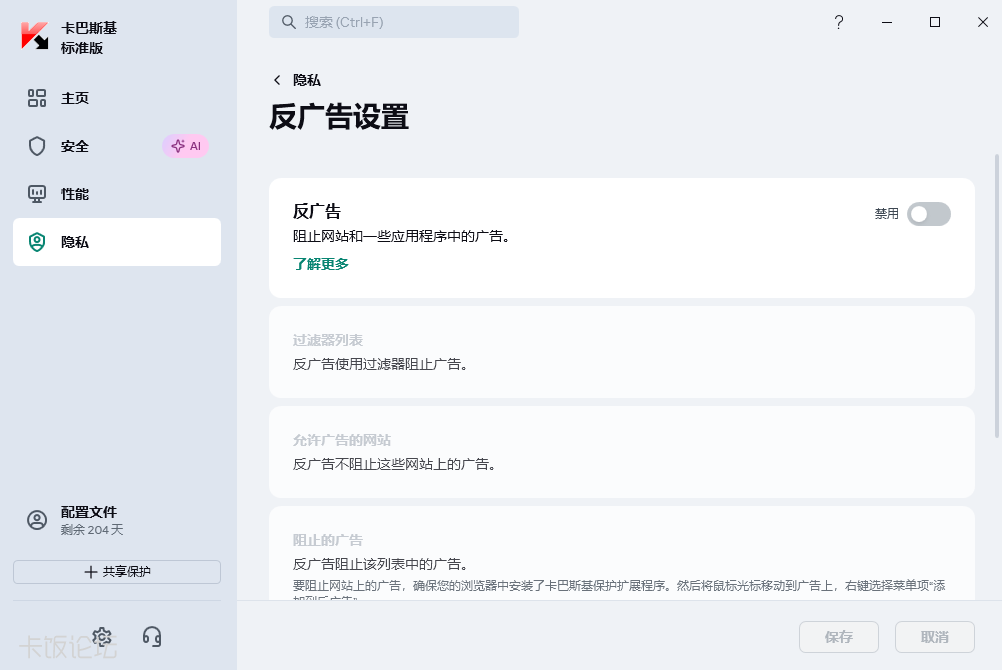
Task: Click the search magnifier icon
Action: (289, 22)
